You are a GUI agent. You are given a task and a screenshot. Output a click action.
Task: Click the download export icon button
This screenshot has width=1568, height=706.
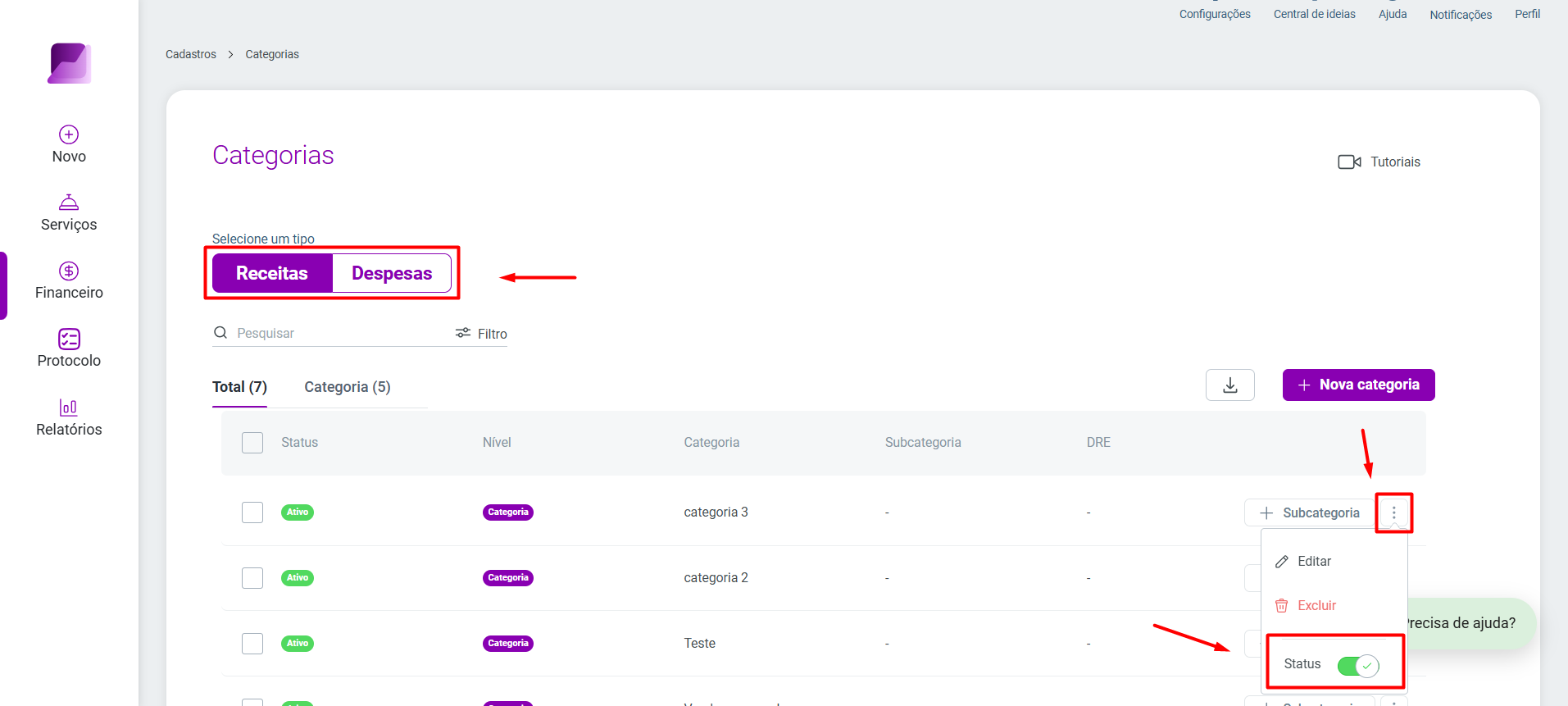point(1229,385)
